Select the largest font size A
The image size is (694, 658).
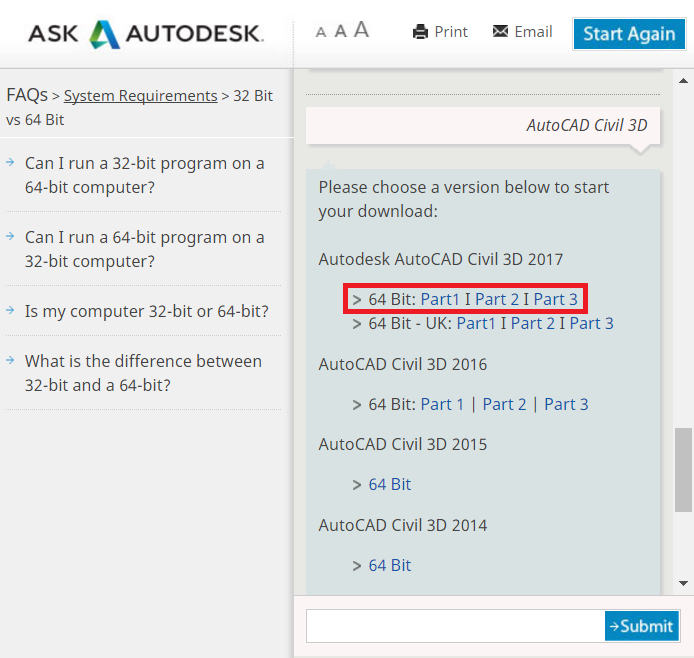tap(361, 30)
